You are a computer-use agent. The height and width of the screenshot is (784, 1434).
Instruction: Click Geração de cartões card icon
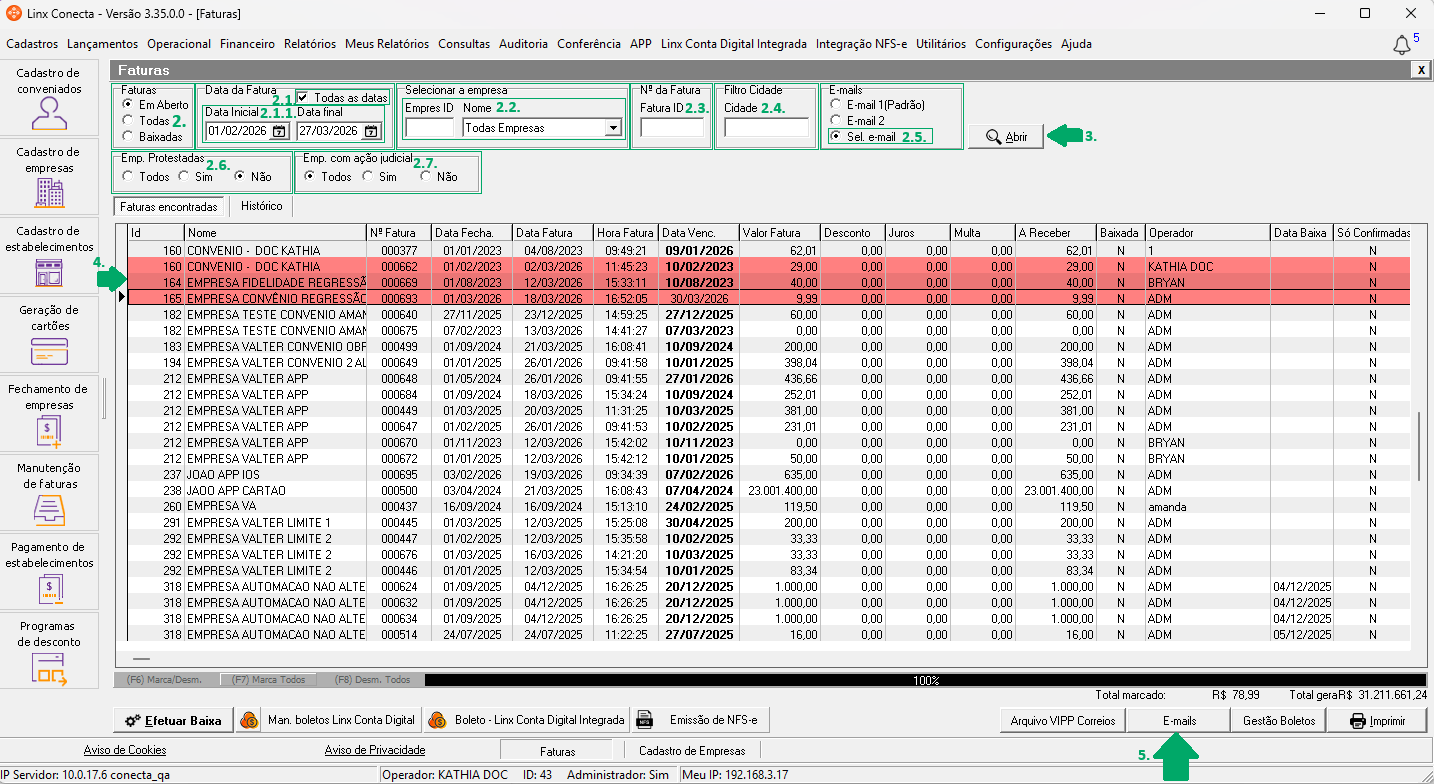coord(49,351)
